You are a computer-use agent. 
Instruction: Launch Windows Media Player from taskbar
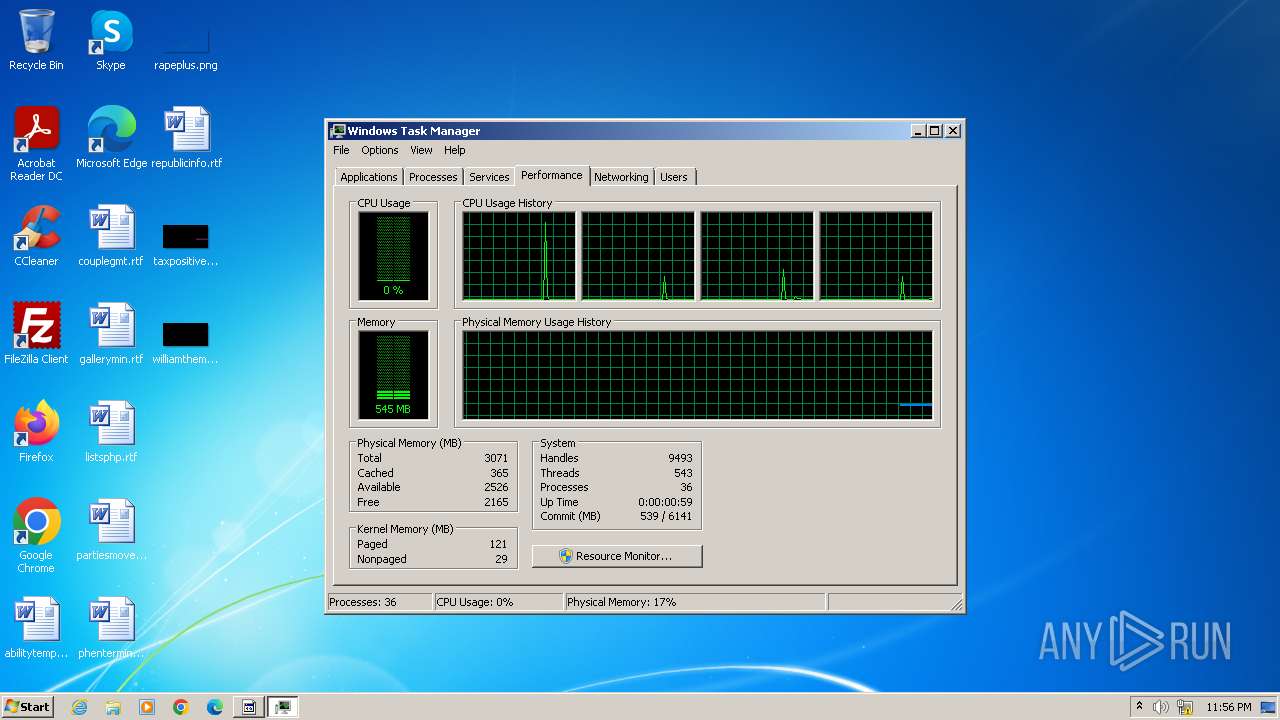(147, 707)
